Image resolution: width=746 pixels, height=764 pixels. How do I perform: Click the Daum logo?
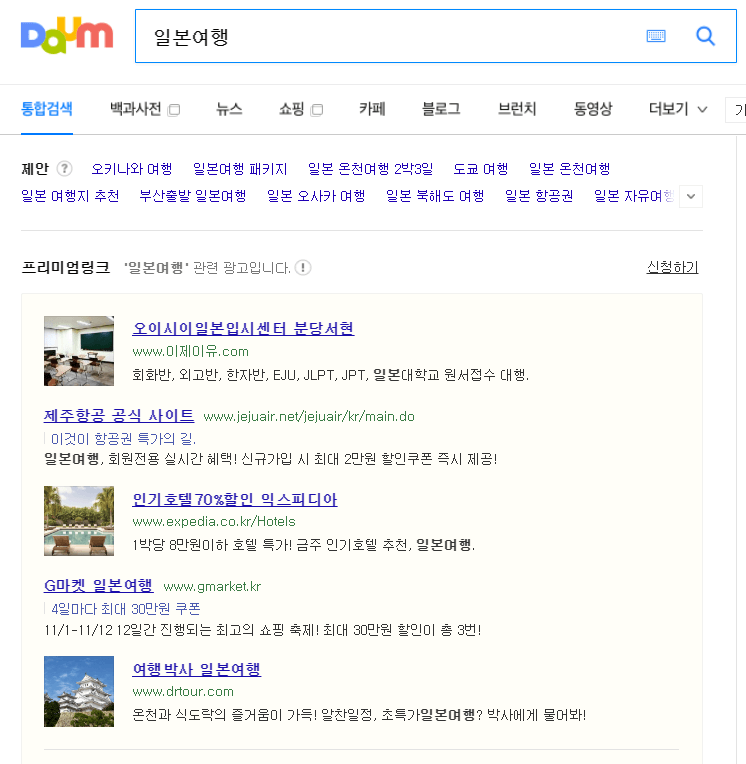tap(66, 36)
